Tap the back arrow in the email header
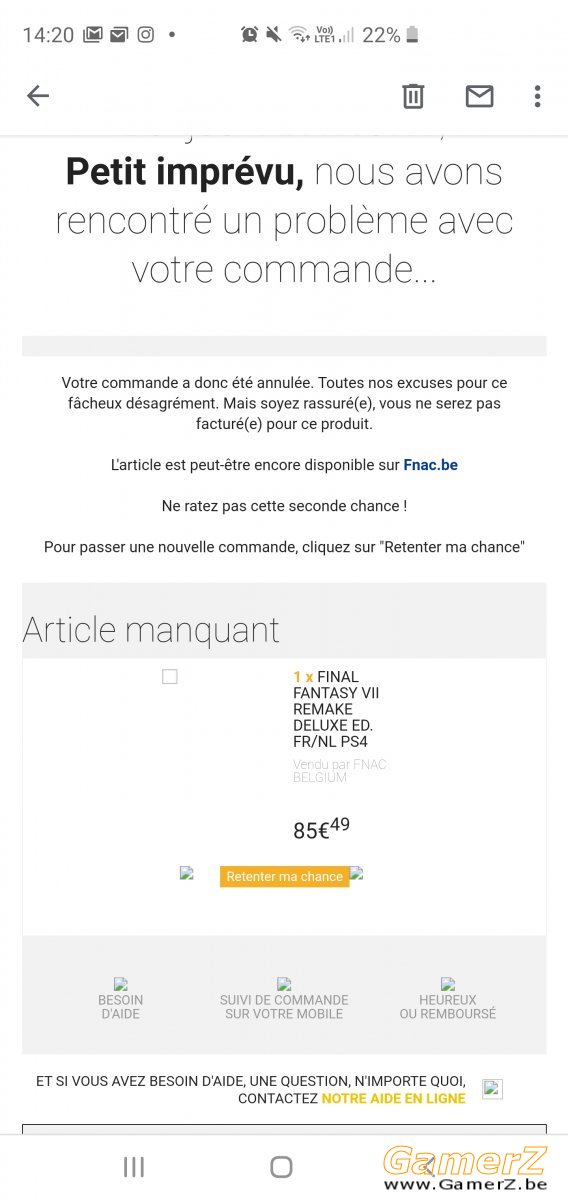 (x=38, y=96)
